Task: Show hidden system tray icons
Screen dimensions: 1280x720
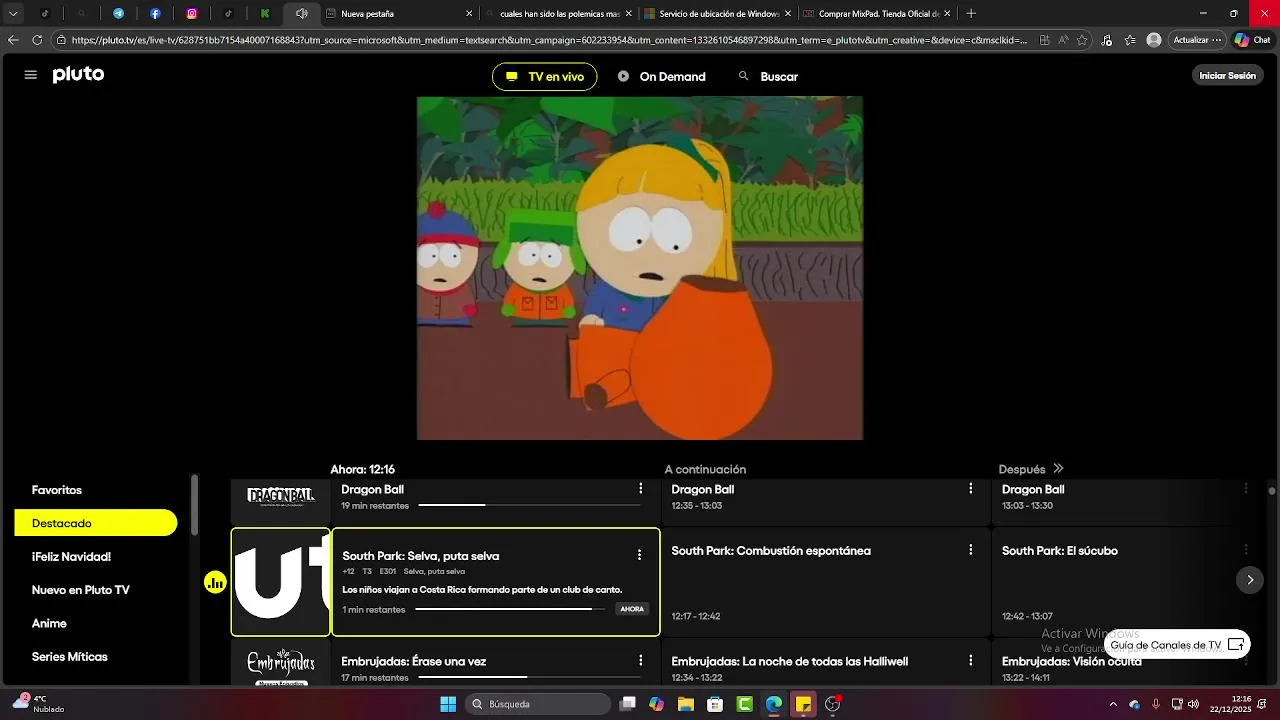Action: pyautogui.click(x=1113, y=704)
